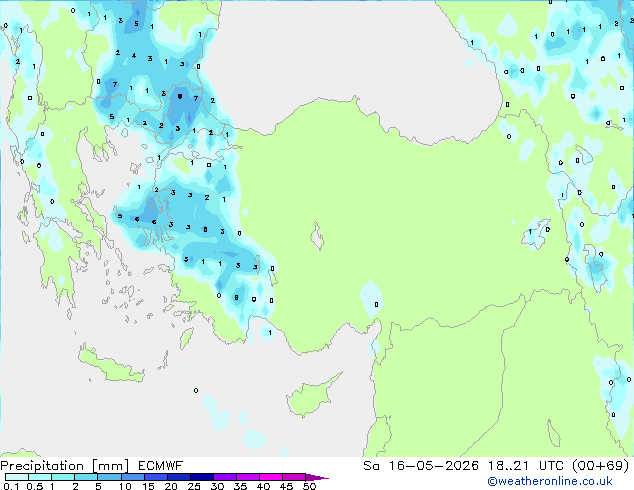The width and height of the screenshot is (634, 490).
Task: Open the weatheronline.co.uk link
Action: pyautogui.click(x=550, y=481)
